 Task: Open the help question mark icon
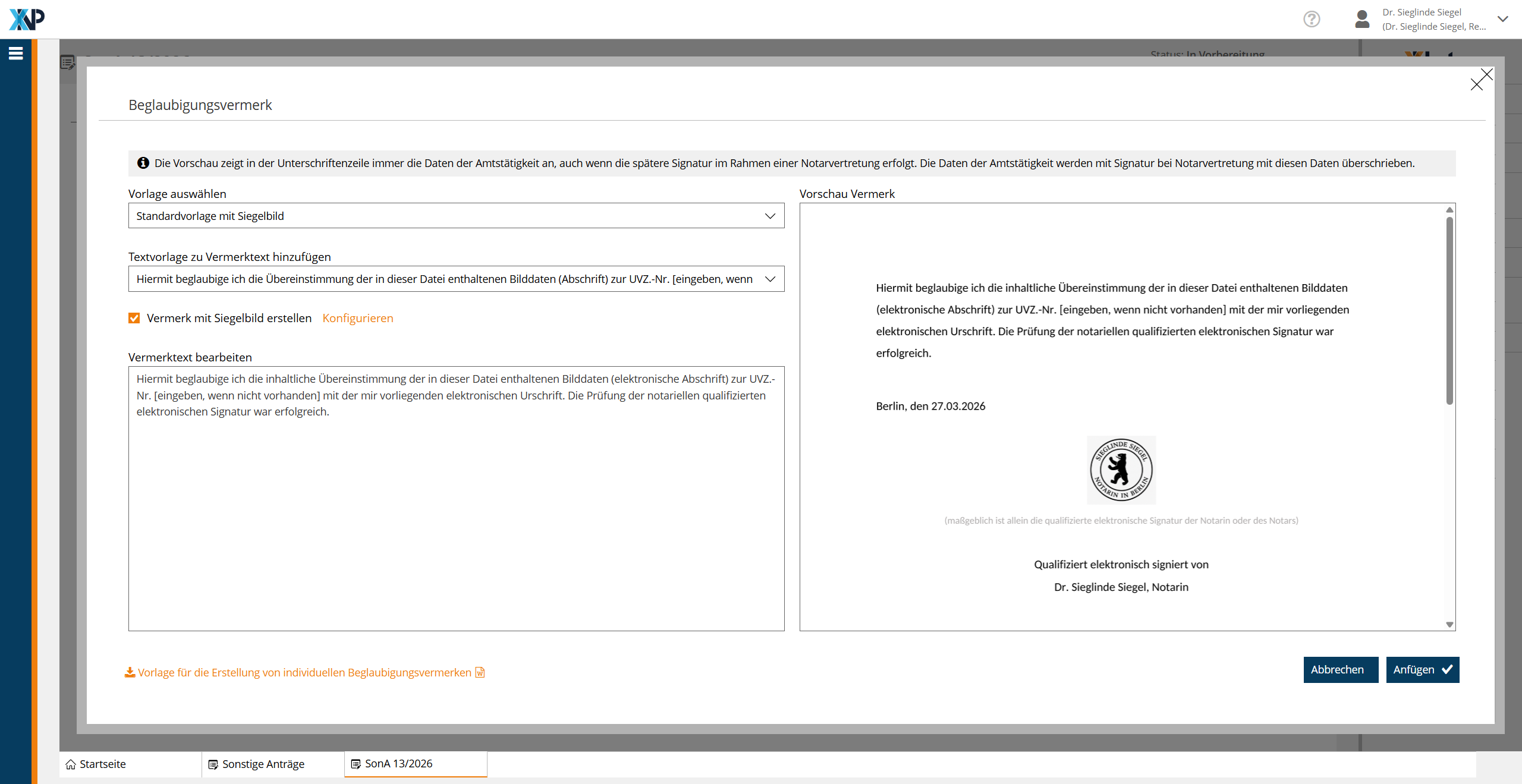point(1312,19)
